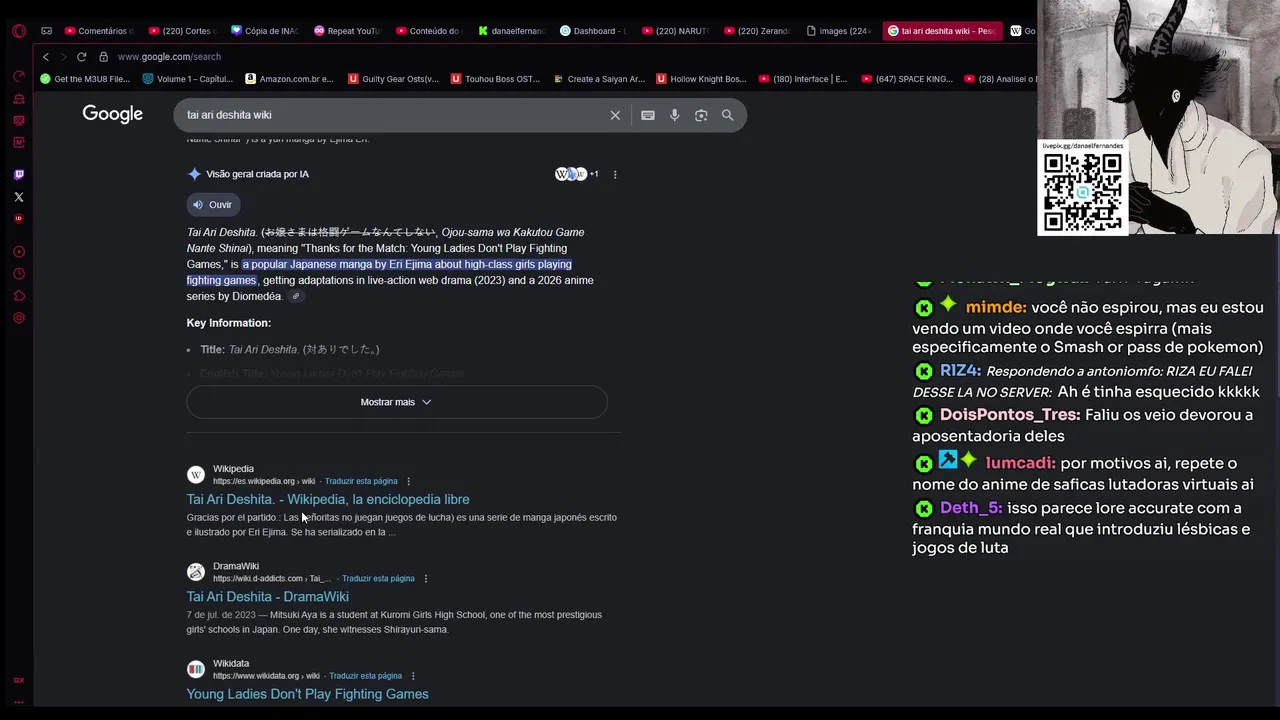Open the Guilty Gear Osts bookmark
Image resolution: width=1280 pixels, height=720 pixels.
393,79
